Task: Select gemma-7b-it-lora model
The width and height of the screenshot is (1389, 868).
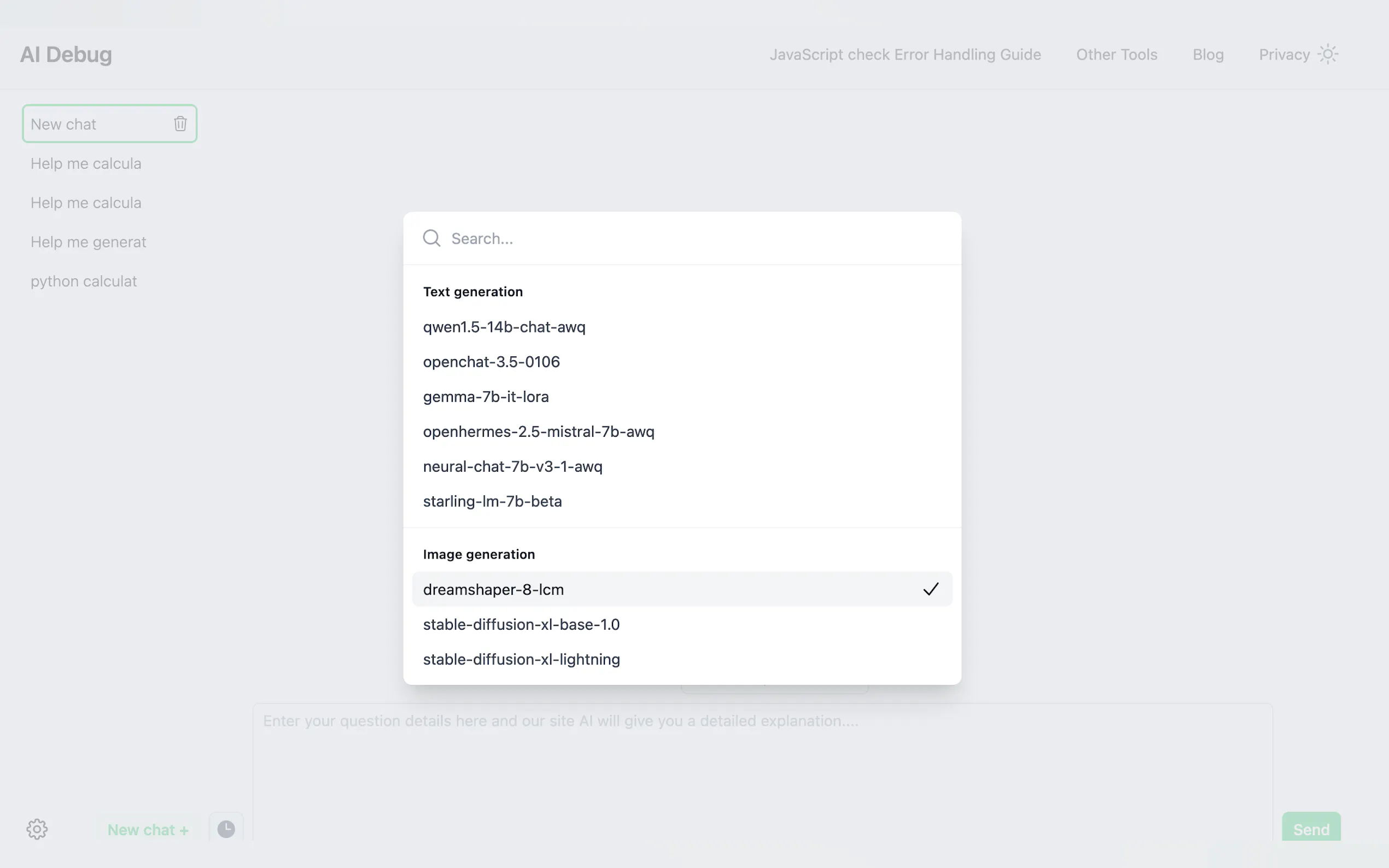Action: pyautogui.click(x=486, y=397)
